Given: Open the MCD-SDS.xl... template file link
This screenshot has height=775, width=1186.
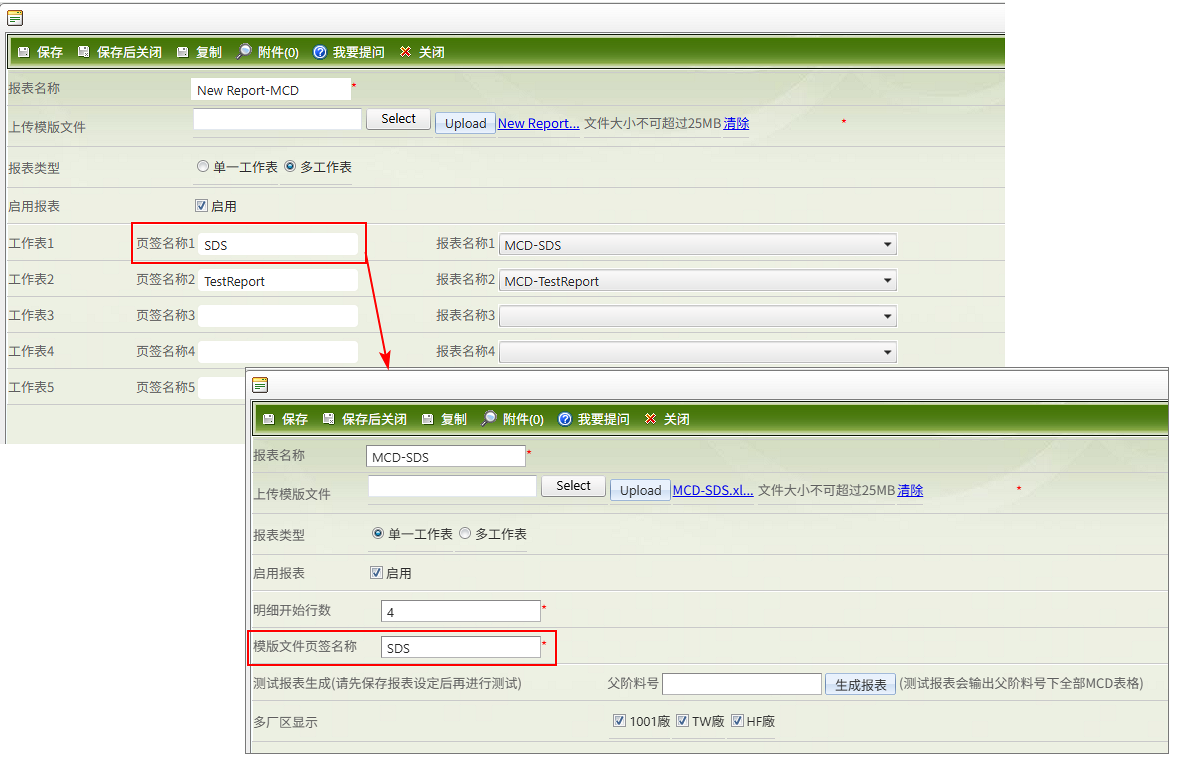Looking at the screenshot, I should pos(713,490).
